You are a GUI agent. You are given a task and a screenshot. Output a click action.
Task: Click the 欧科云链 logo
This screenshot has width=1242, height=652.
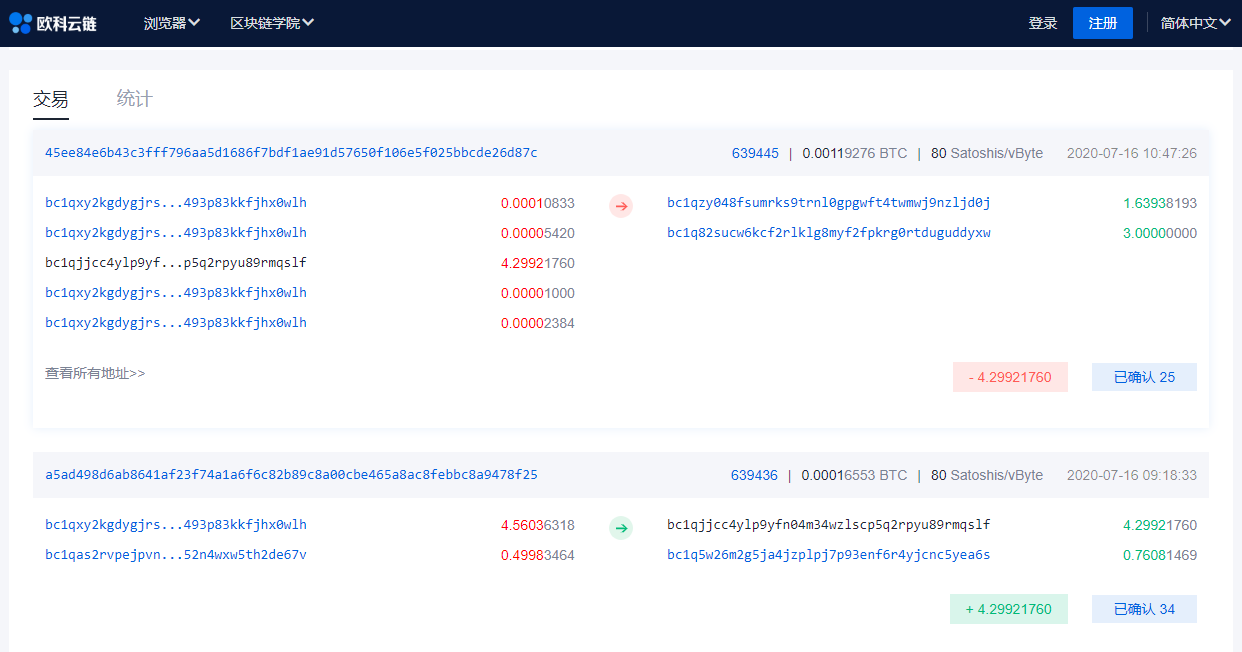53,23
